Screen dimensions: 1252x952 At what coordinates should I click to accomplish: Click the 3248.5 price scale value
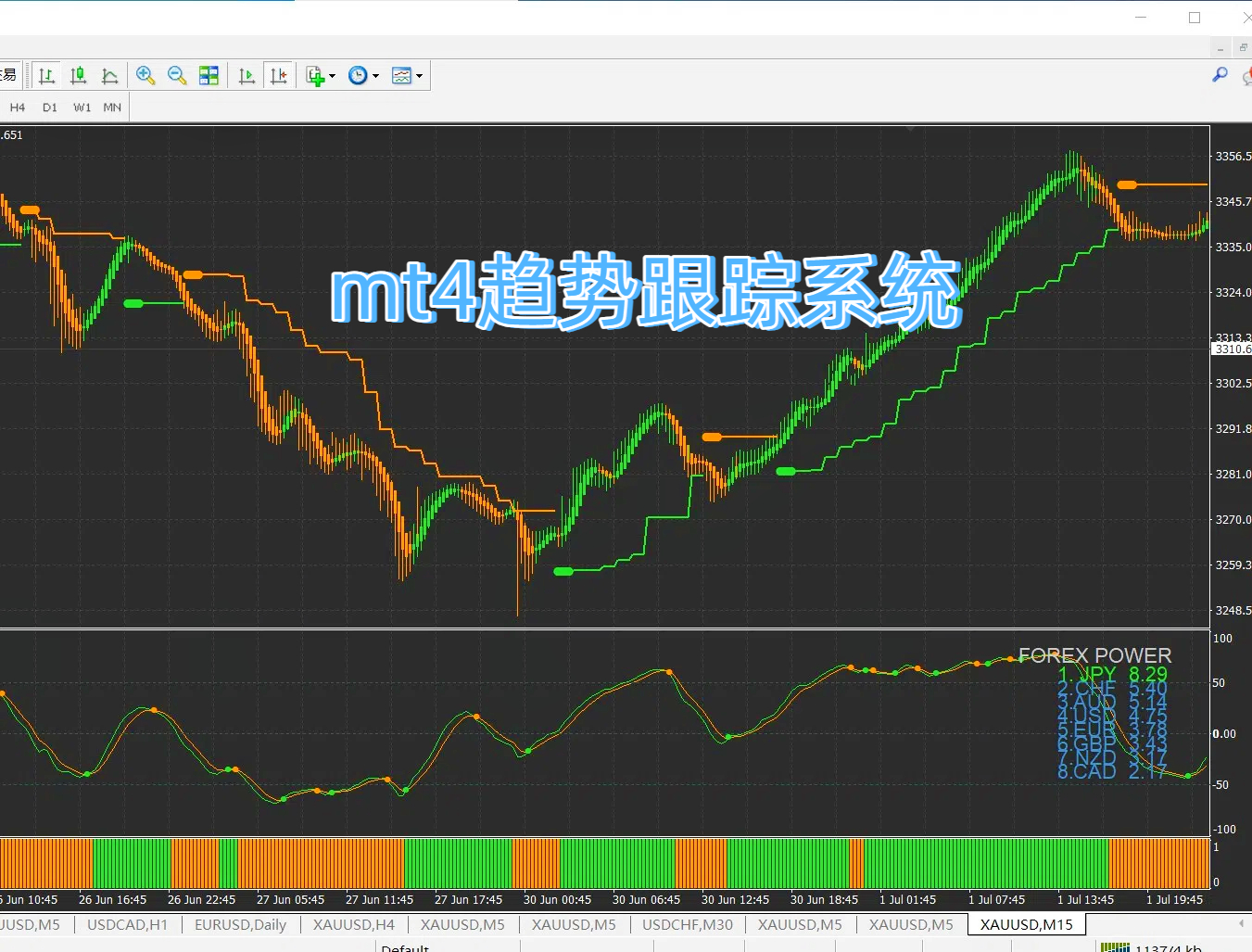[x=1233, y=610]
